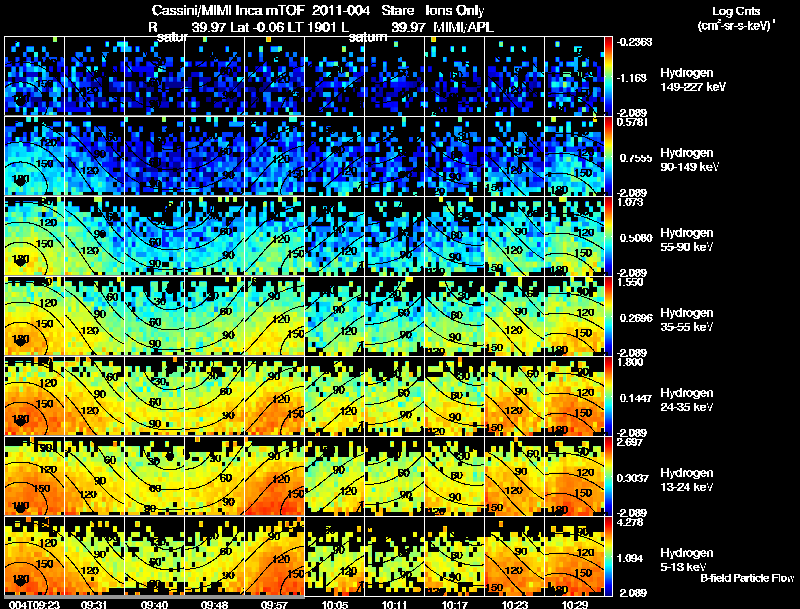The height and width of the screenshot is (609, 800).
Task: Click the 10:17 time label
Action: (454, 604)
